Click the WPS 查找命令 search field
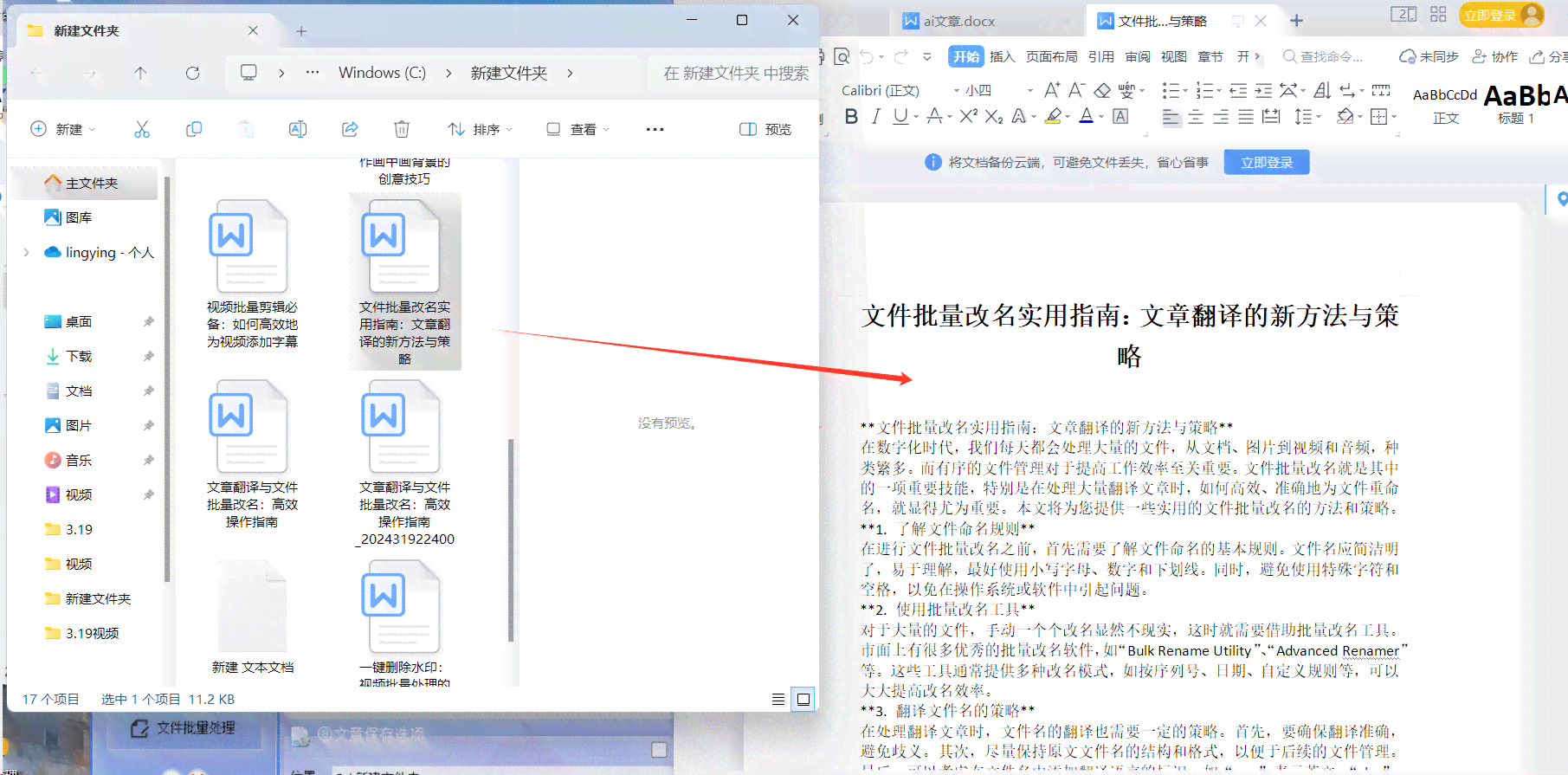The width and height of the screenshot is (1568, 775). (1323, 56)
